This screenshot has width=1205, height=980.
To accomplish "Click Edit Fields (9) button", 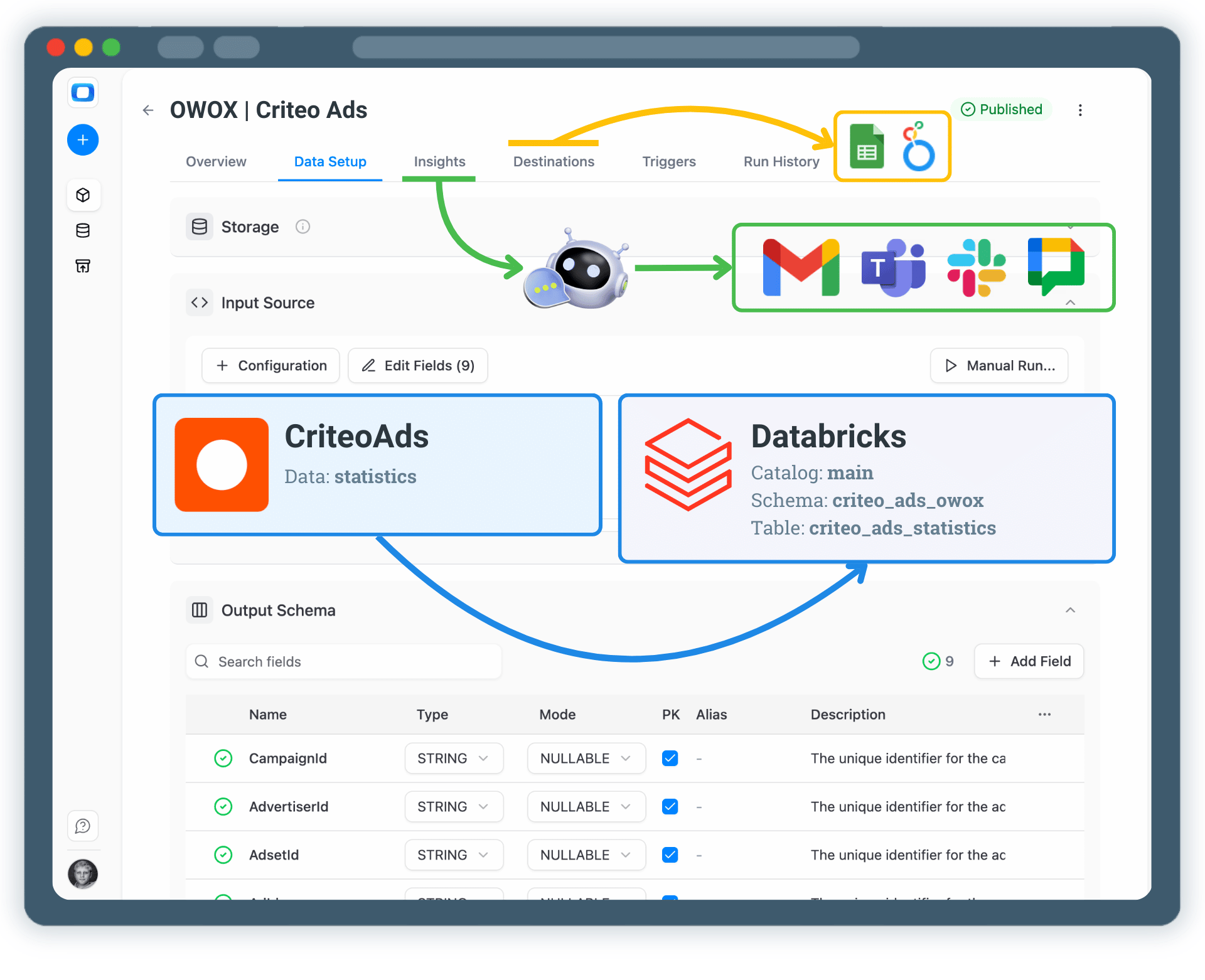I will pyautogui.click(x=417, y=365).
